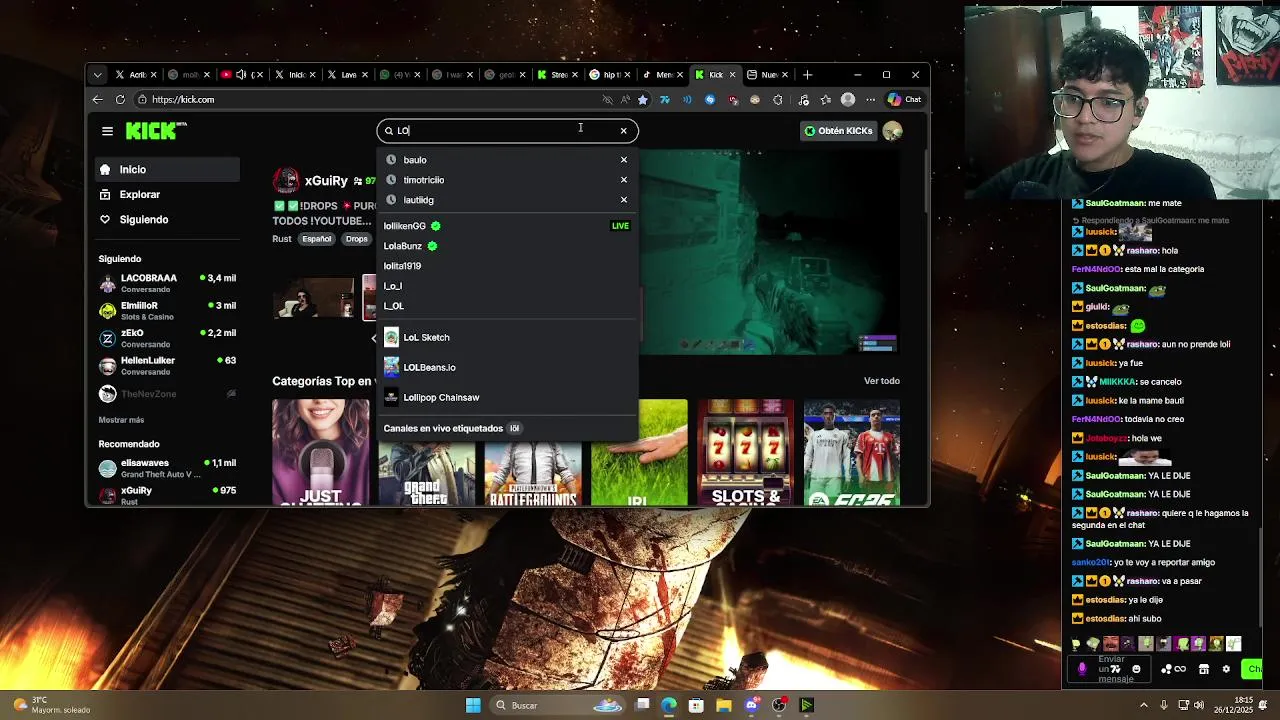Remove lautiidg from recent searches
1280x720 pixels.
tap(623, 200)
